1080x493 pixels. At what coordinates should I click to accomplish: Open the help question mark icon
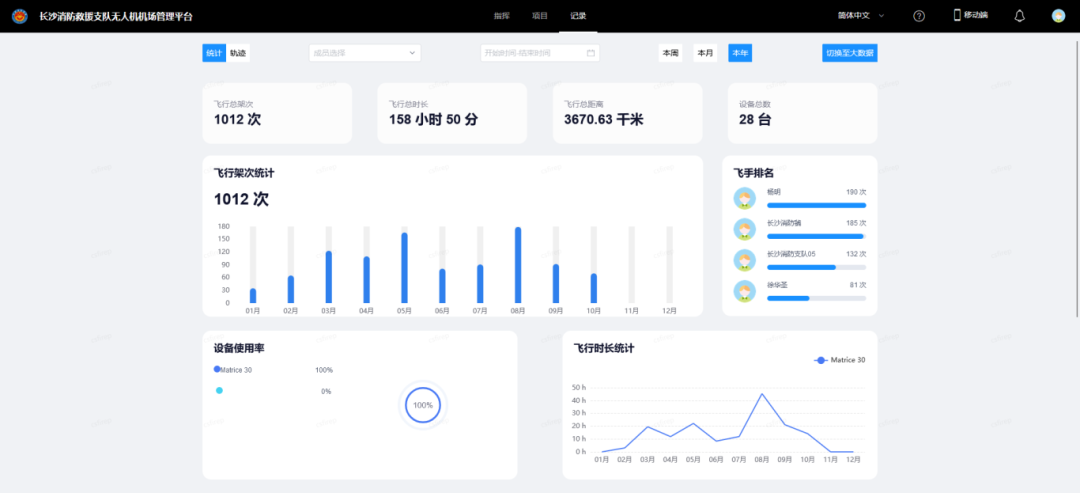coord(919,16)
